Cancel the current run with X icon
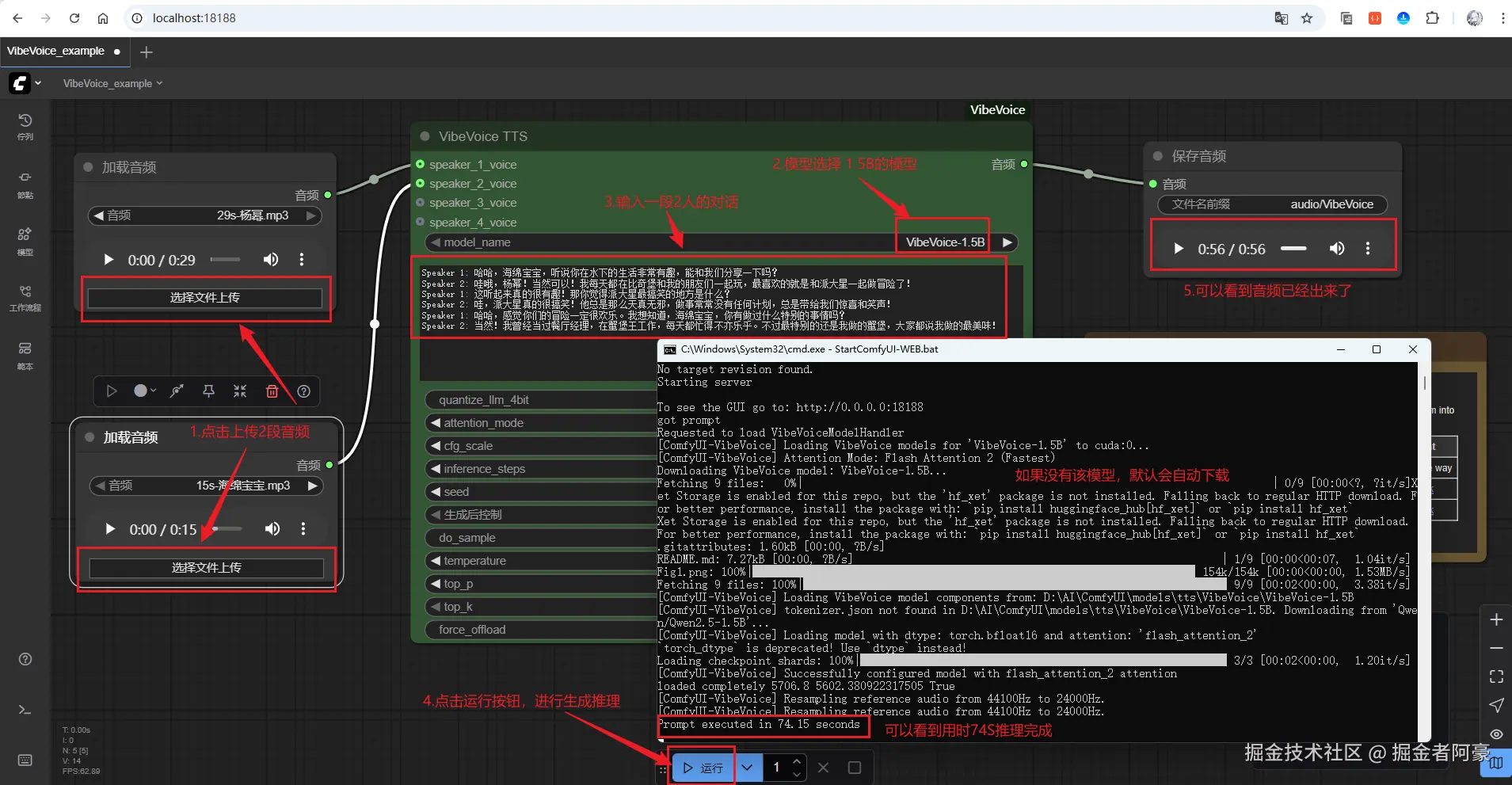1512x785 pixels. pos(824,768)
